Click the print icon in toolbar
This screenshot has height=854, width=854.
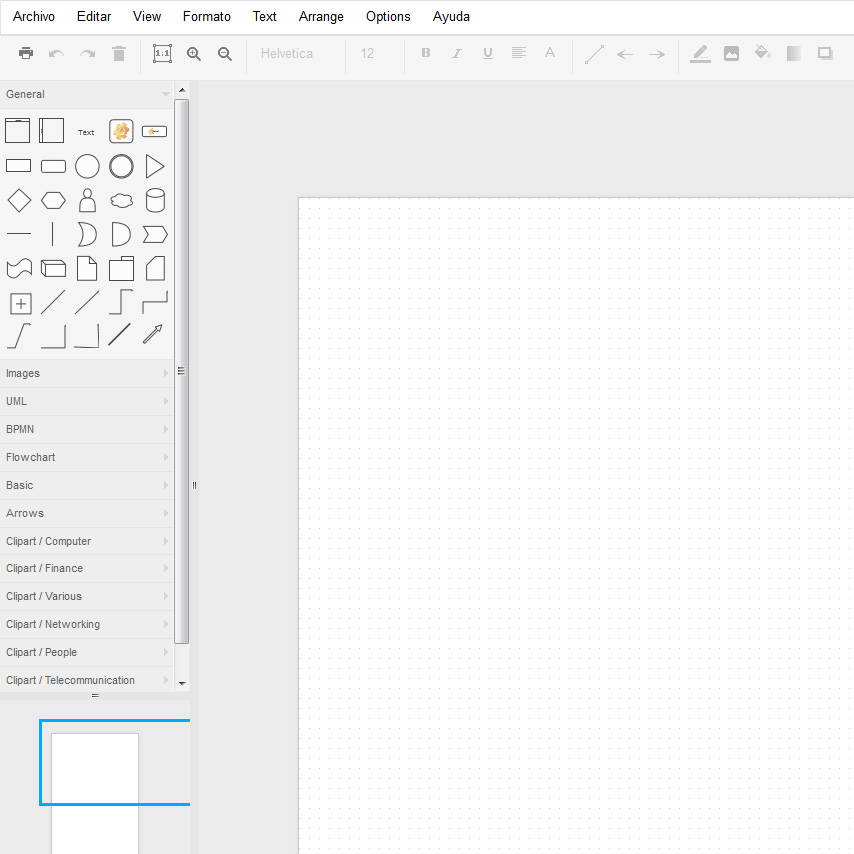26,53
